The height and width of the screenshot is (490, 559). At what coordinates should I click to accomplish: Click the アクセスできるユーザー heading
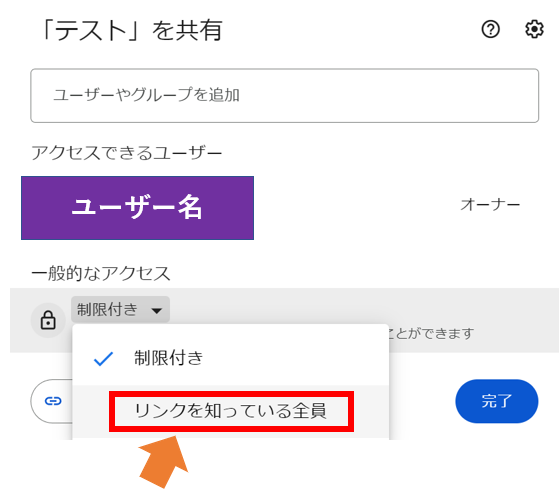(127, 153)
